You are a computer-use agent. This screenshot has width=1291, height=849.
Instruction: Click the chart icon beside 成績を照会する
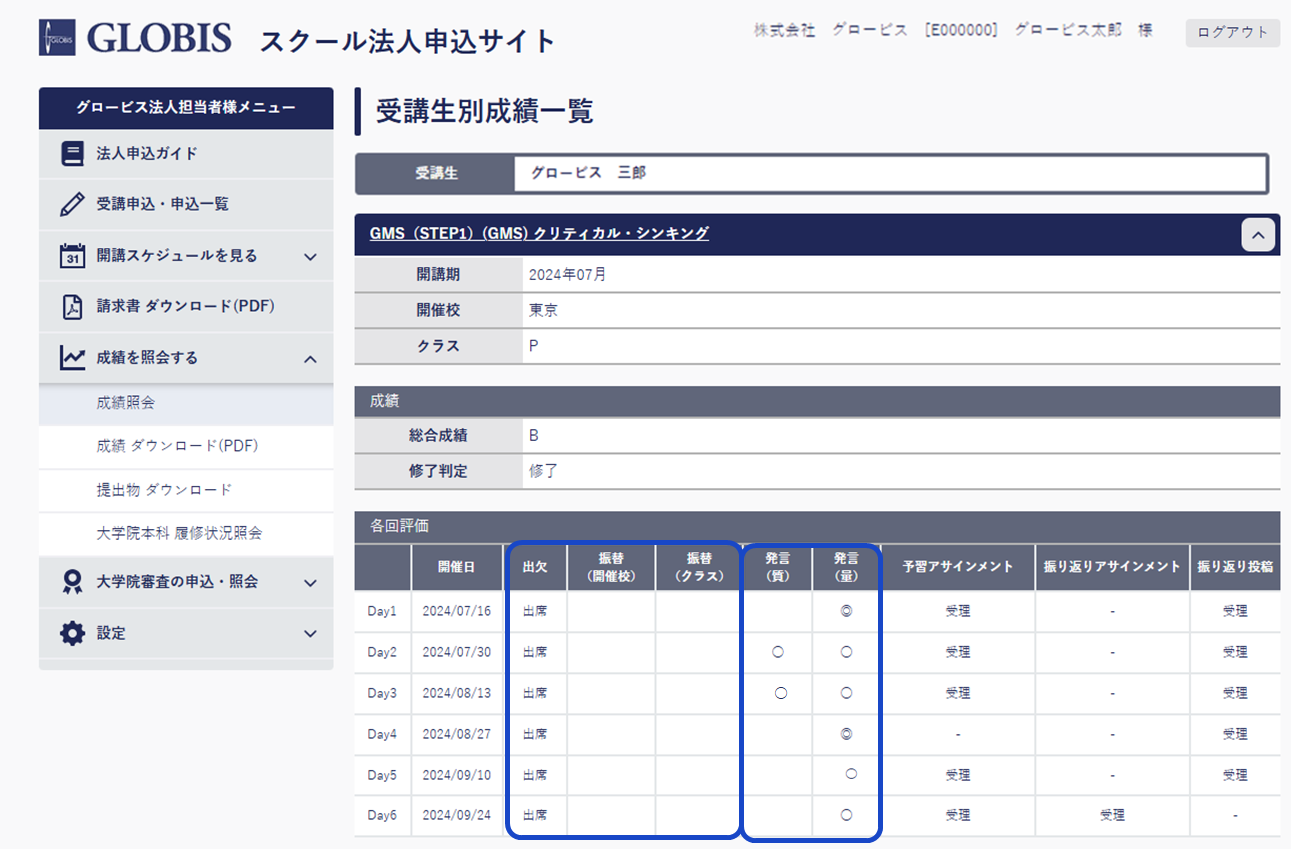pos(72,358)
